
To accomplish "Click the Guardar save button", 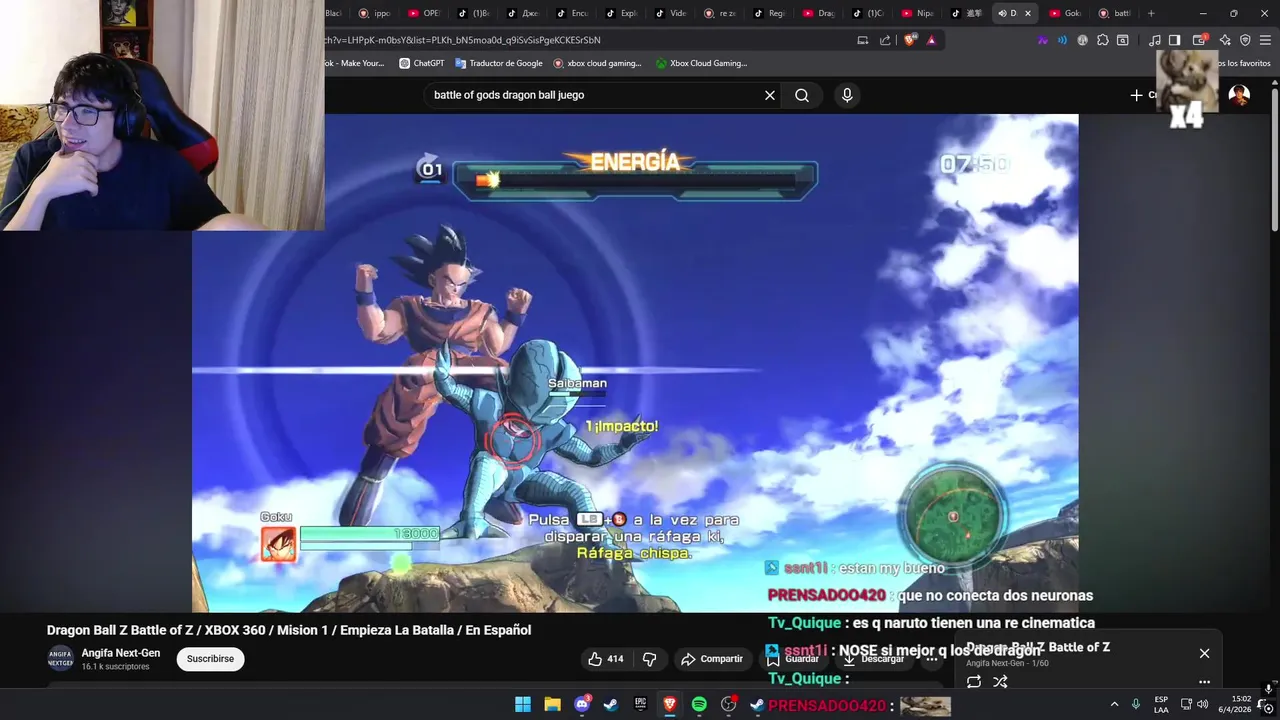I will [793, 659].
